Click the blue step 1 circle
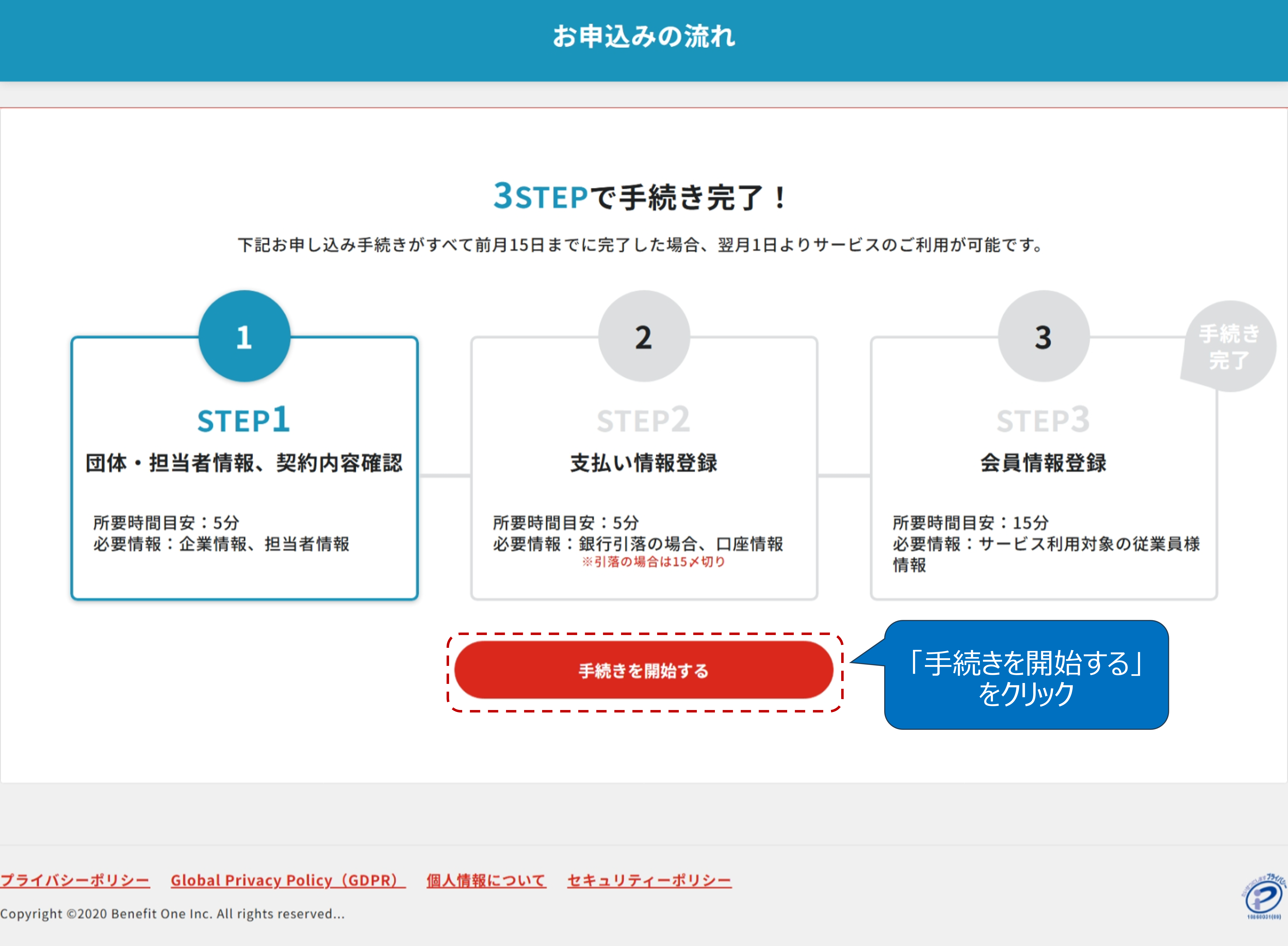This screenshot has width=1288, height=946. (244, 336)
